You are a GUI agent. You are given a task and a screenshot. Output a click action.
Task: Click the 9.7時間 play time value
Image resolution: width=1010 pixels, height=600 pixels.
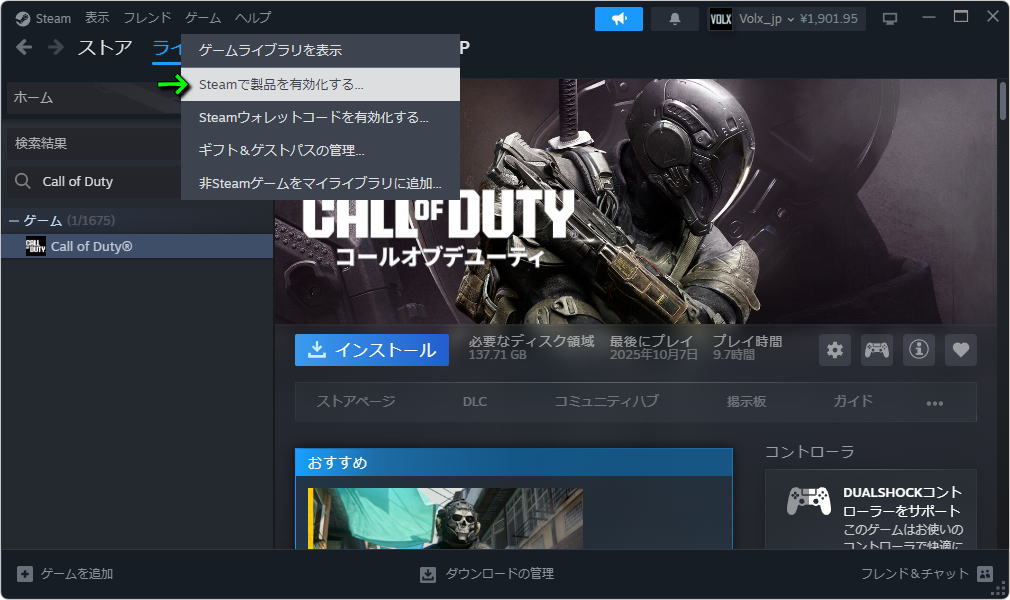pyautogui.click(x=734, y=355)
